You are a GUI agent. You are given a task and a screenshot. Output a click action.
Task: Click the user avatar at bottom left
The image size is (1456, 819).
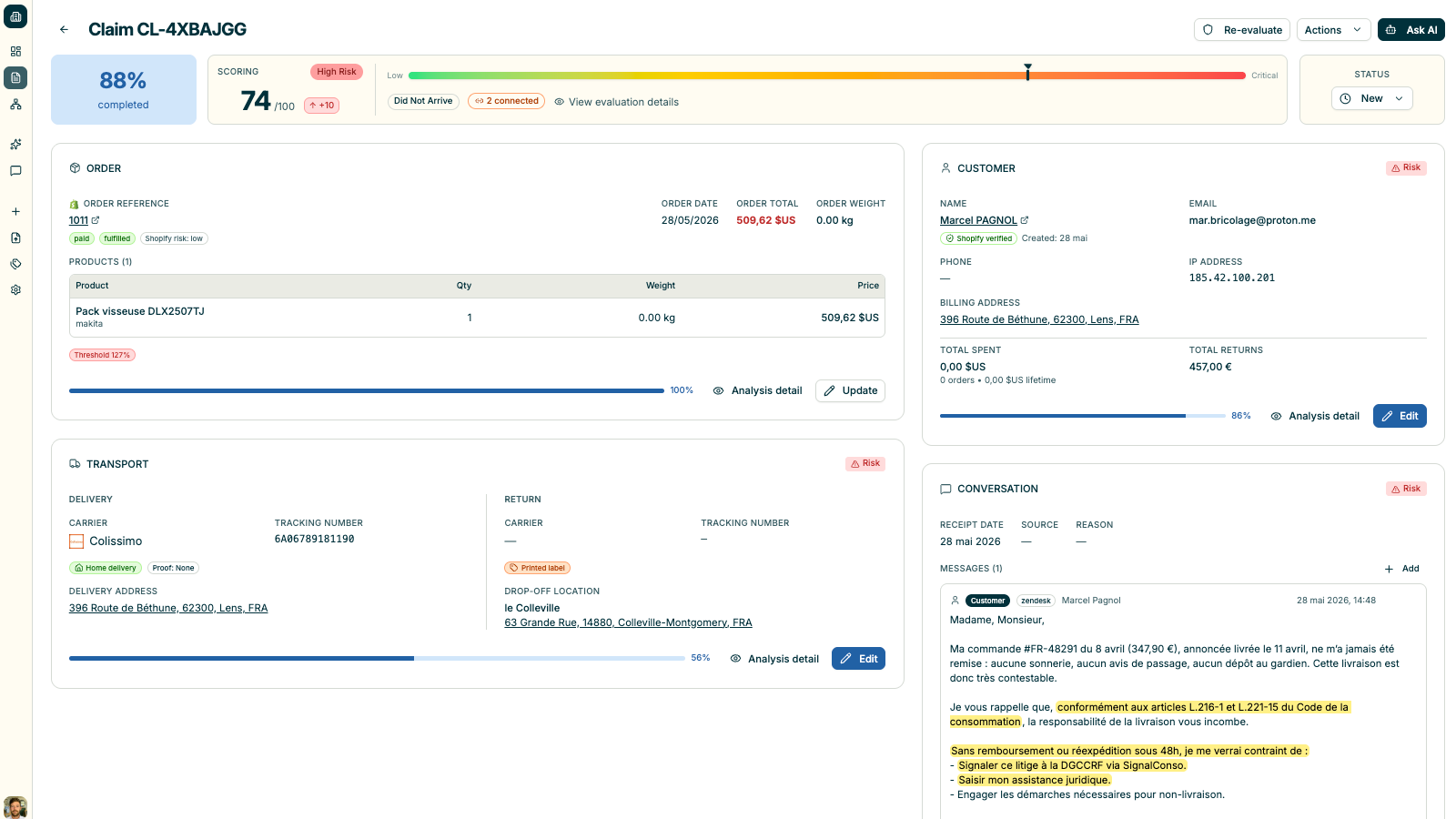coord(15,807)
